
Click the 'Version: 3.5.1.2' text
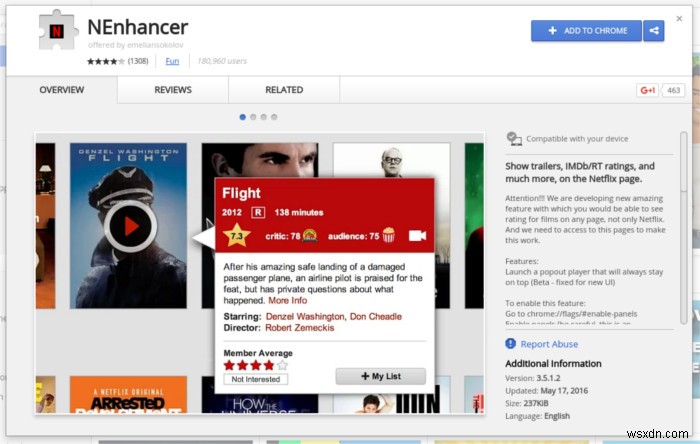533,378
